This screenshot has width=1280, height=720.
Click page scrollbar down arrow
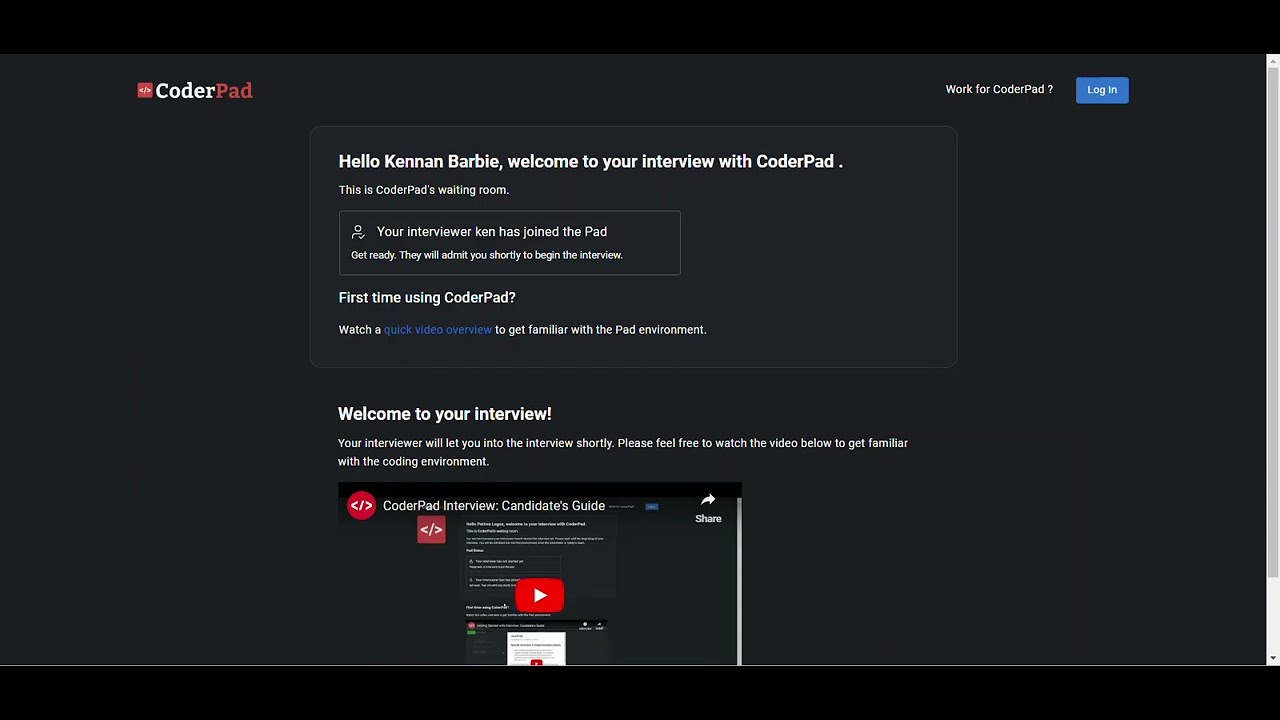pos(1273,658)
